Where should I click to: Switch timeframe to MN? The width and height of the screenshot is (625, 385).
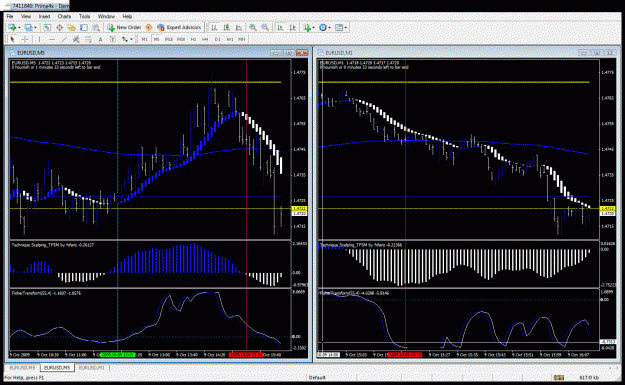tap(242, 39)
